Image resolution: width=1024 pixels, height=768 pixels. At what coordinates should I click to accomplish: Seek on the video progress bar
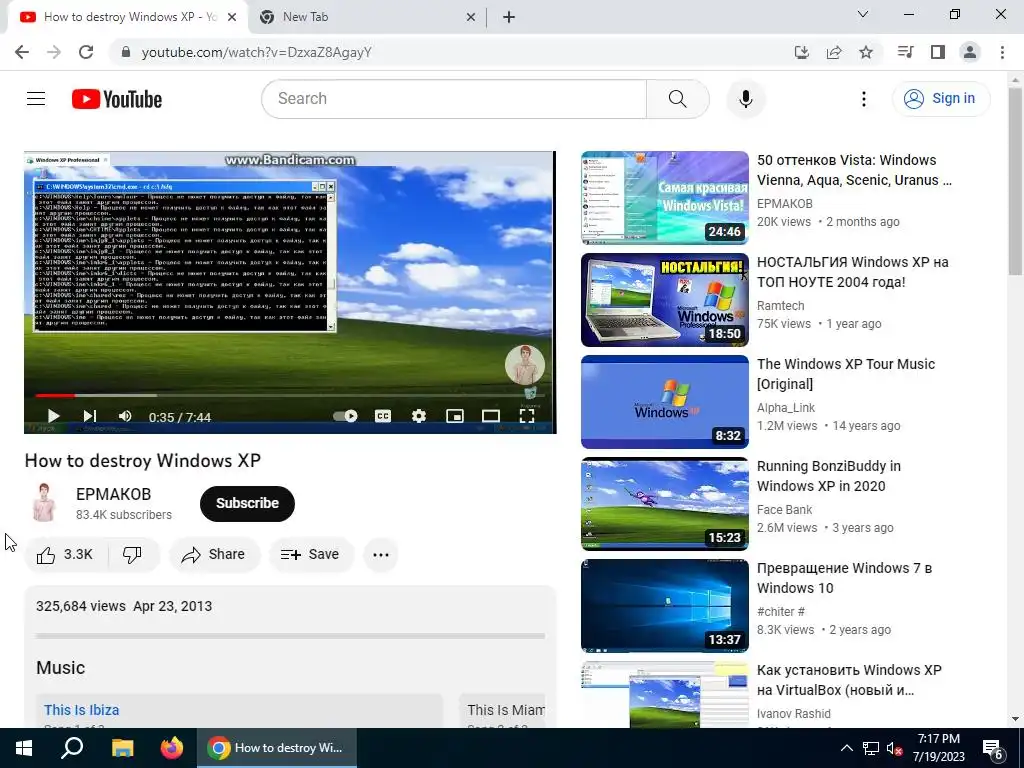click(x=290, y=395)
